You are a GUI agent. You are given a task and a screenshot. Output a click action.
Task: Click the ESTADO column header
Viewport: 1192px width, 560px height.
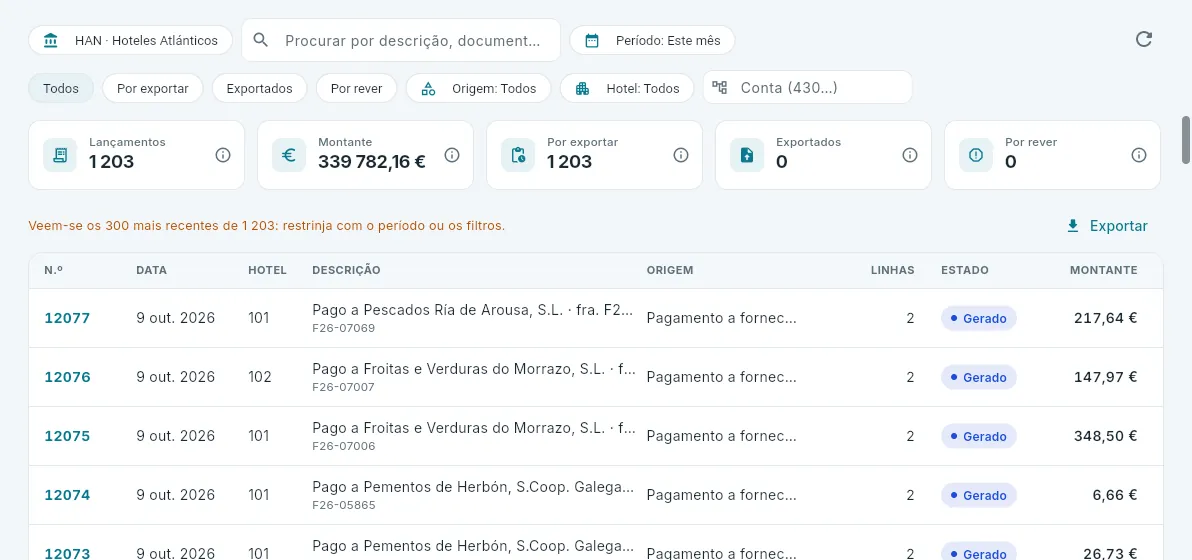click(965, 270)
